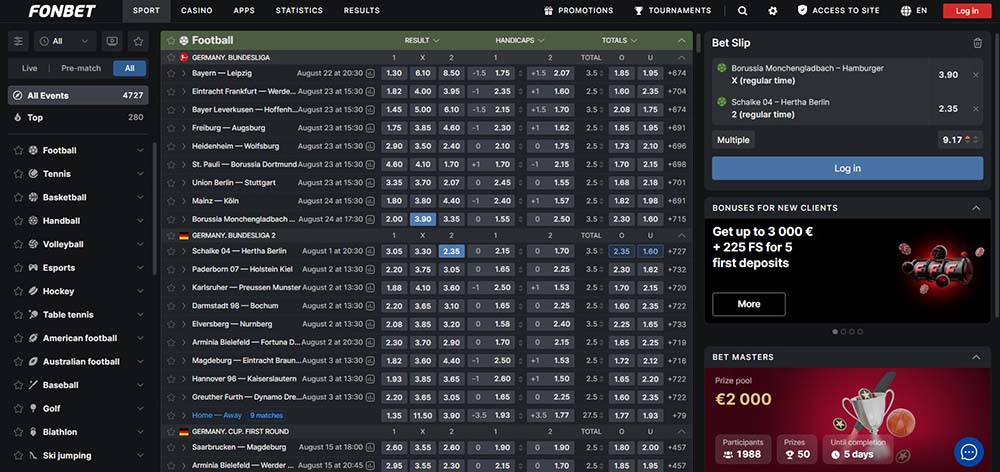The image size is (1000, 472).
Task: Open the STATISTICS top navigation tab
Action: pyautogui.click(x=299, y=11)
